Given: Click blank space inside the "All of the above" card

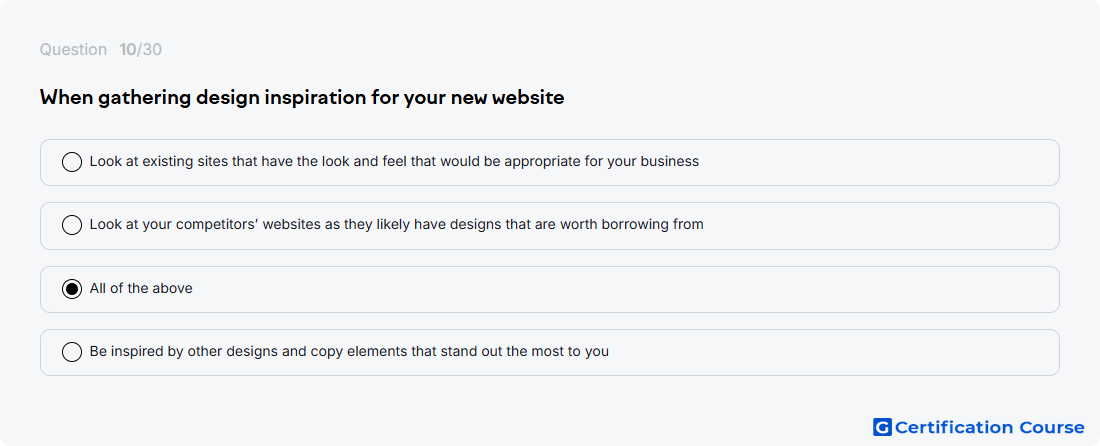Looking at the screenshot, I should [624, 289].
